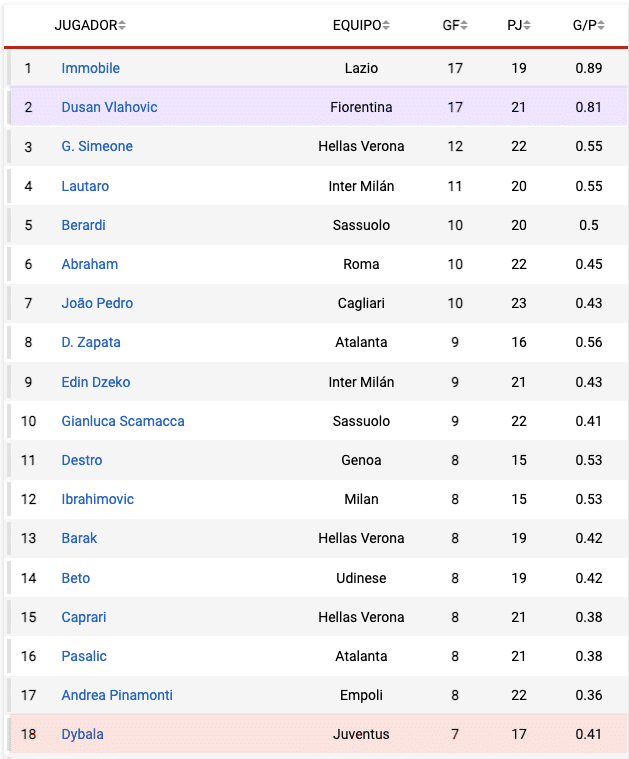Click the EQUIPO column sort arrows
The width and height of the screenshot is (629, 759).
[x=386, y=25]
